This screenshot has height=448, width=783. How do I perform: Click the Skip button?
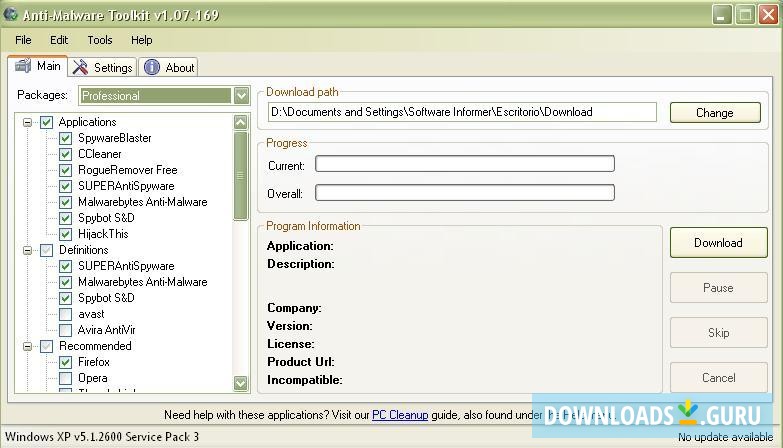(719, 333)
